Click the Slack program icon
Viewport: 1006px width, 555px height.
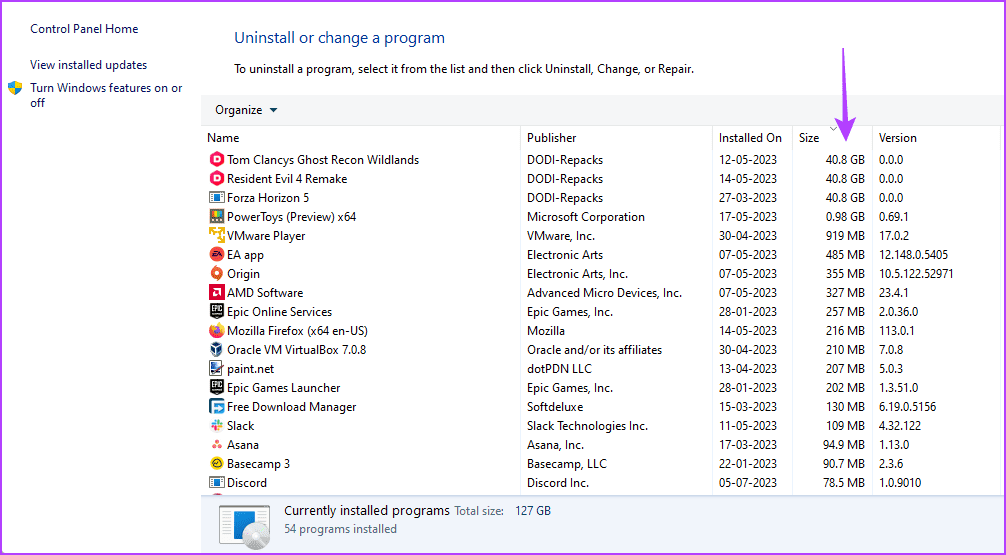click(217, 426)
